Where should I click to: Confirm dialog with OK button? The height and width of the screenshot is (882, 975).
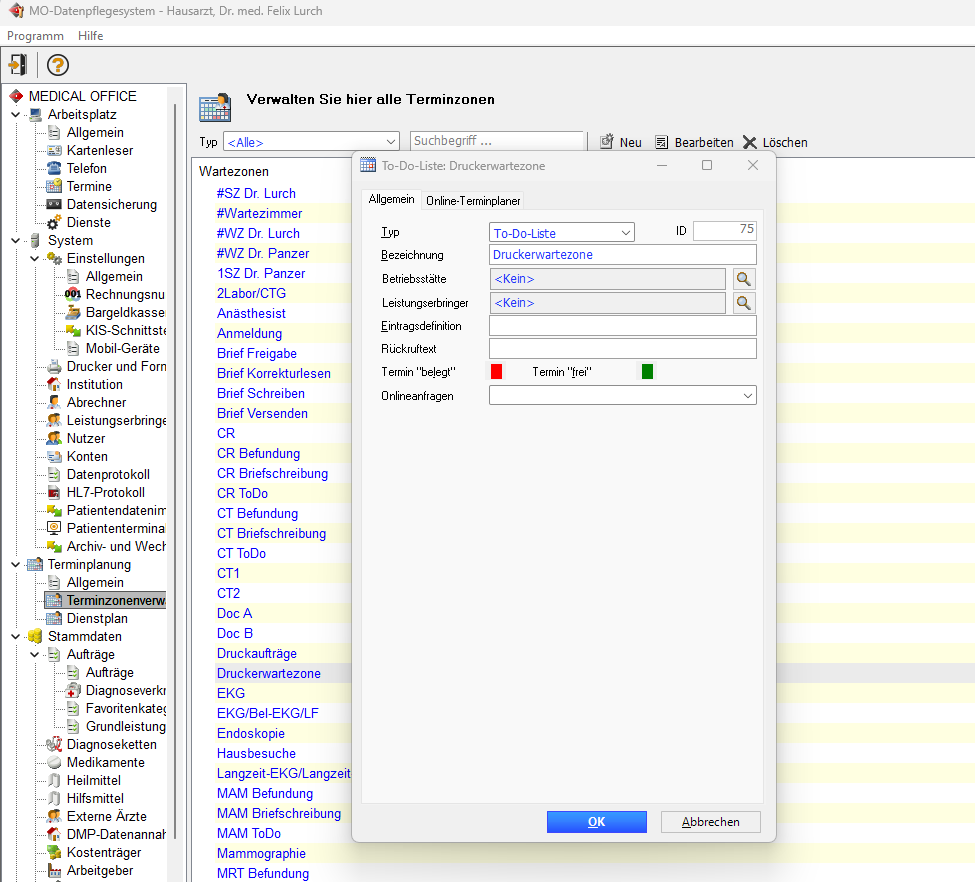596,821
